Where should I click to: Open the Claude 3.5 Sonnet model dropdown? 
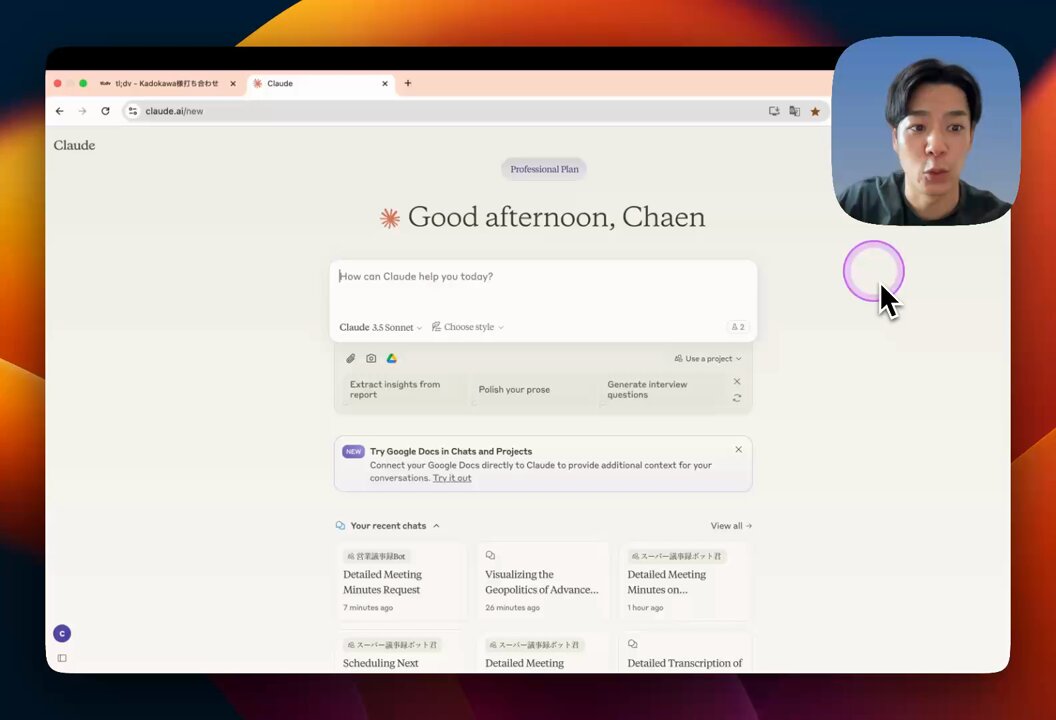pos(381,327)
